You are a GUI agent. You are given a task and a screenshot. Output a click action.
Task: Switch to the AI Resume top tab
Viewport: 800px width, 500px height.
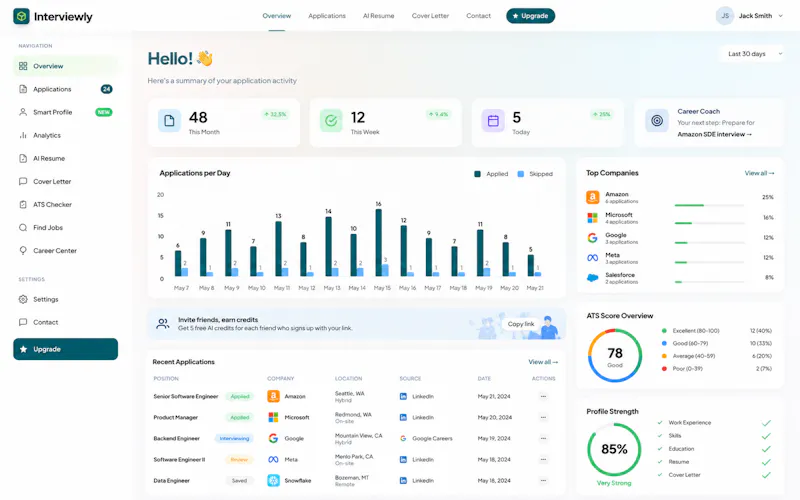click(x=379, y=16)
